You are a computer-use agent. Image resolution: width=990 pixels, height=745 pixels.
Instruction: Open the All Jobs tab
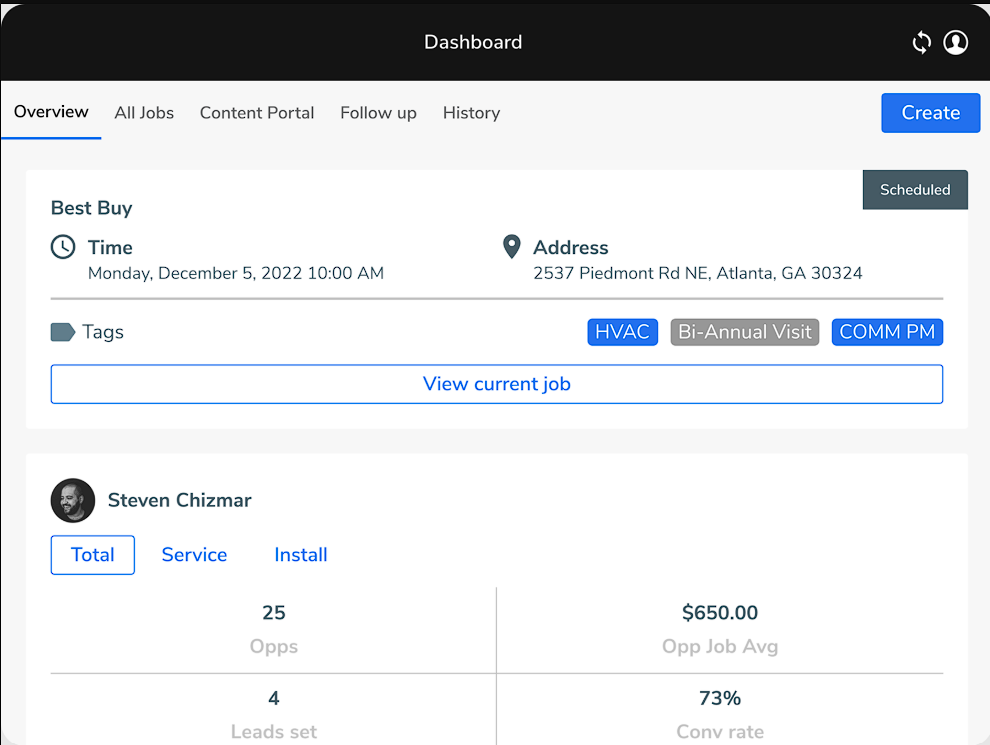point(144,112)
